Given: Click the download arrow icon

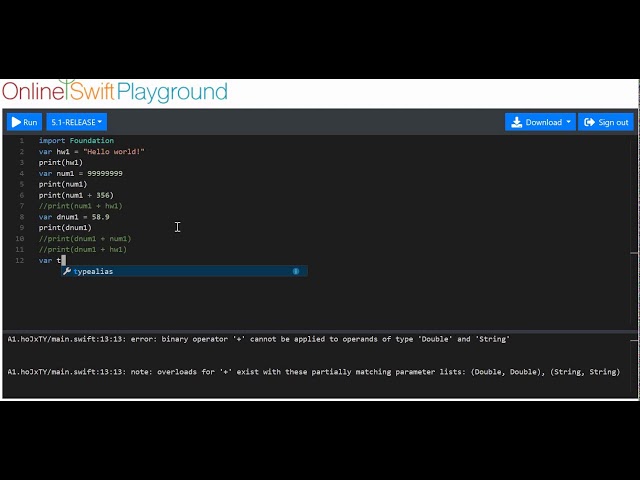Looking at the screenshot, I should pyautogui.click(x=516, y=122).
